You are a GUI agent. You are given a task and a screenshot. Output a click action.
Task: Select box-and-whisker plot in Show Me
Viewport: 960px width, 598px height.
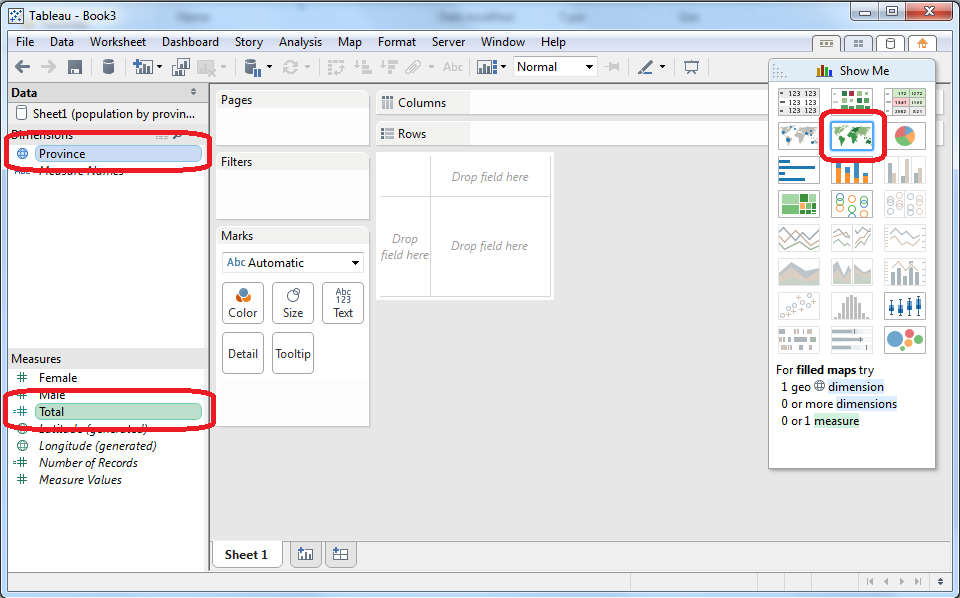[905, 305]
